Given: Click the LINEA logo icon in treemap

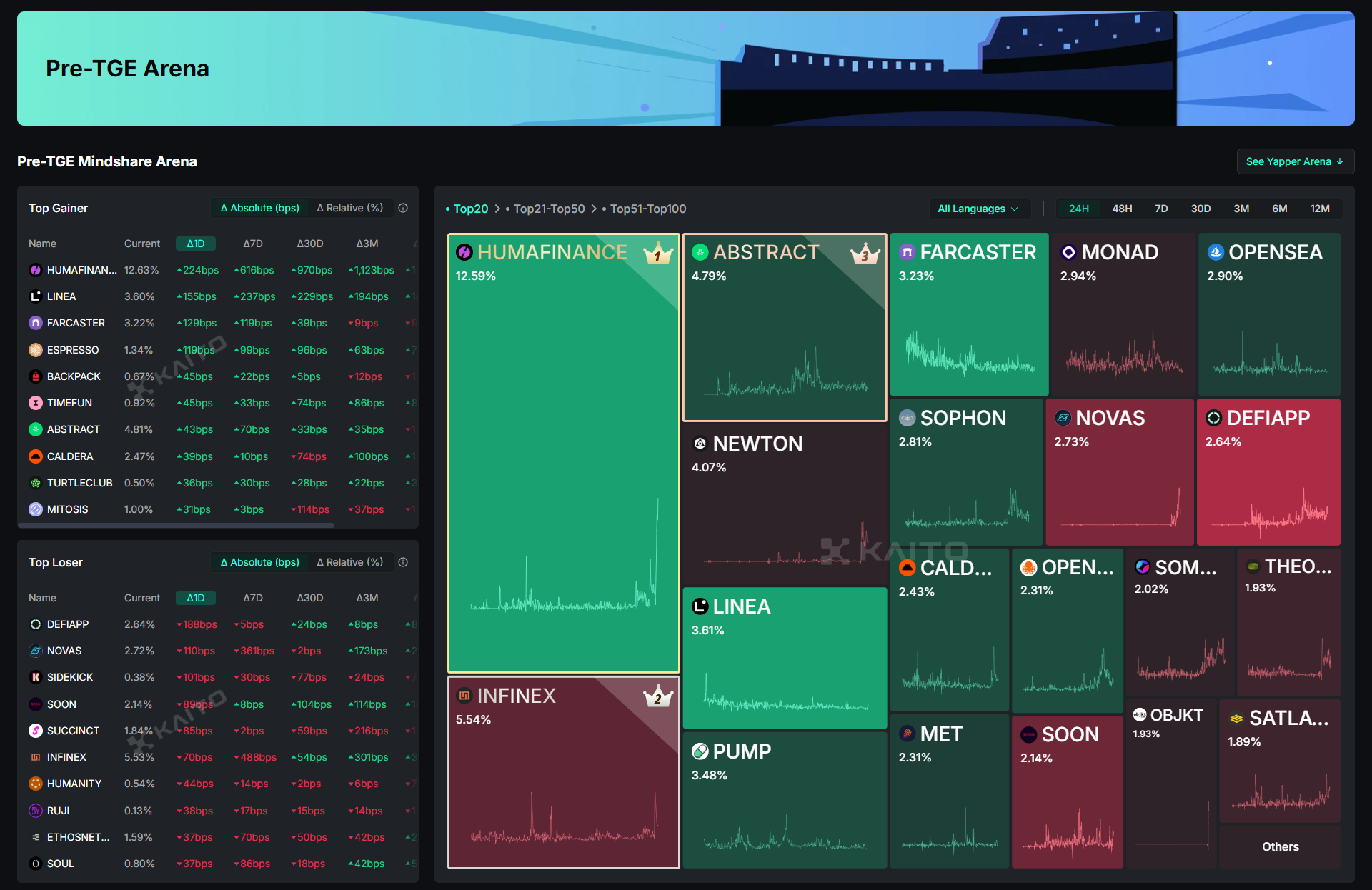Looking at the screenshot, I should pyautogui.click(x=700, y=606).
